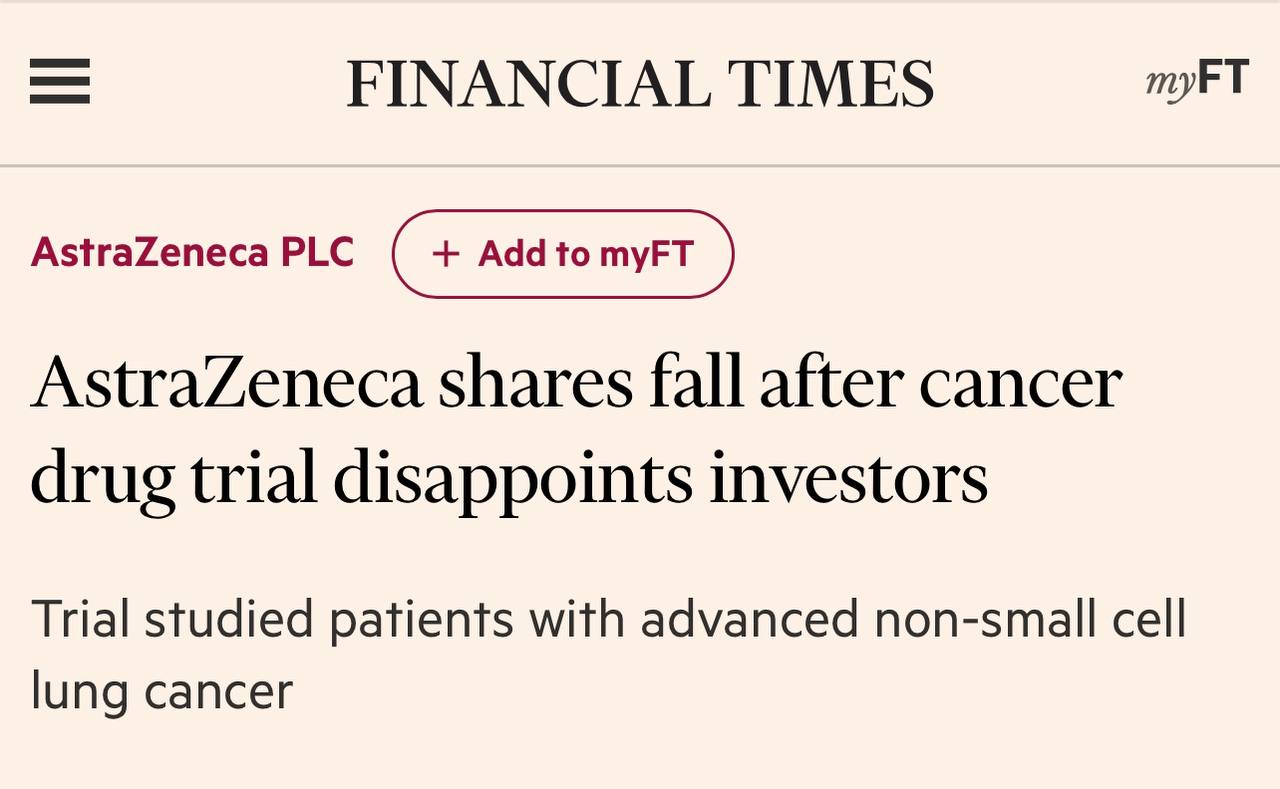Click "lung cancer" text in the subheading
This screenshot has height=789, width=1280.
tap(162, 692)
